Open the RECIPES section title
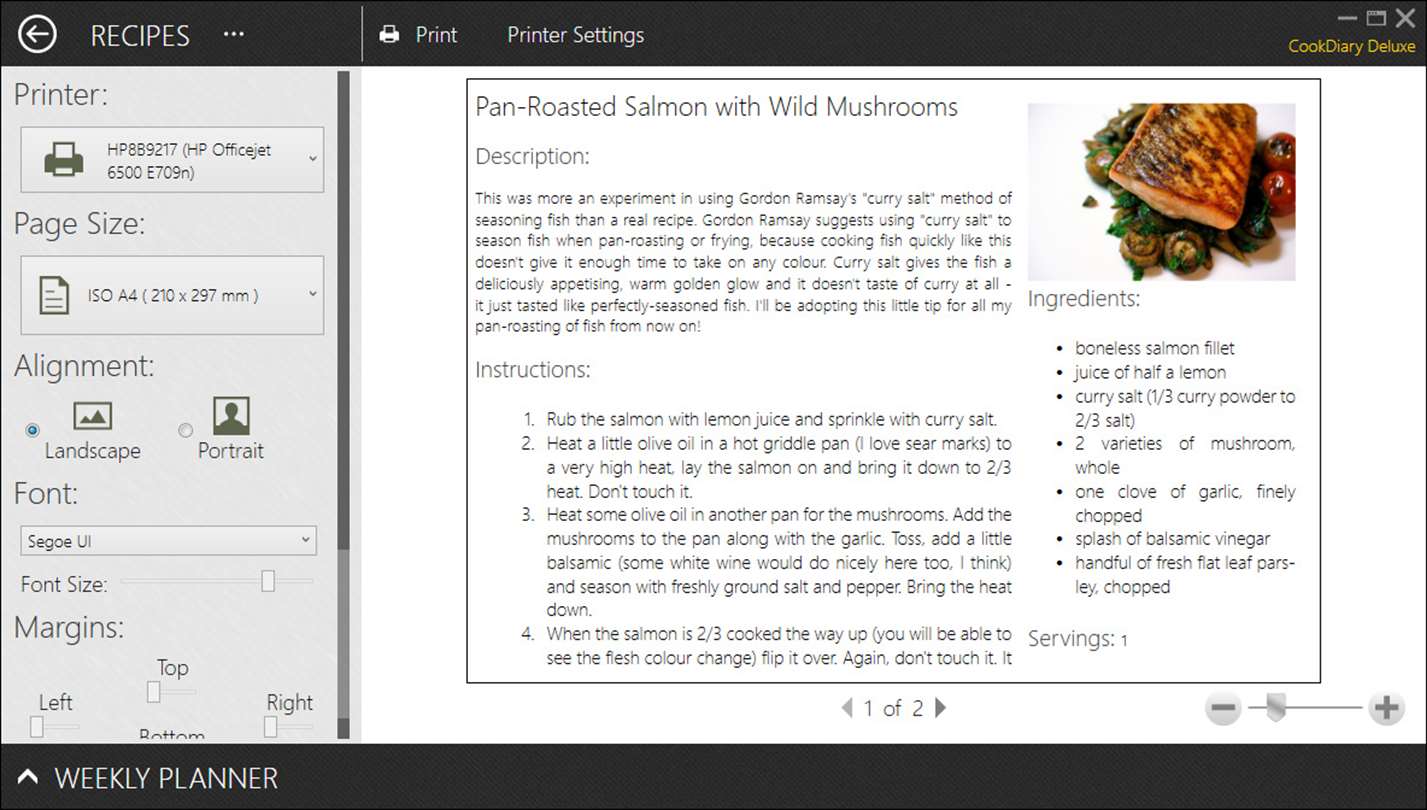 [x=140, y=36]
